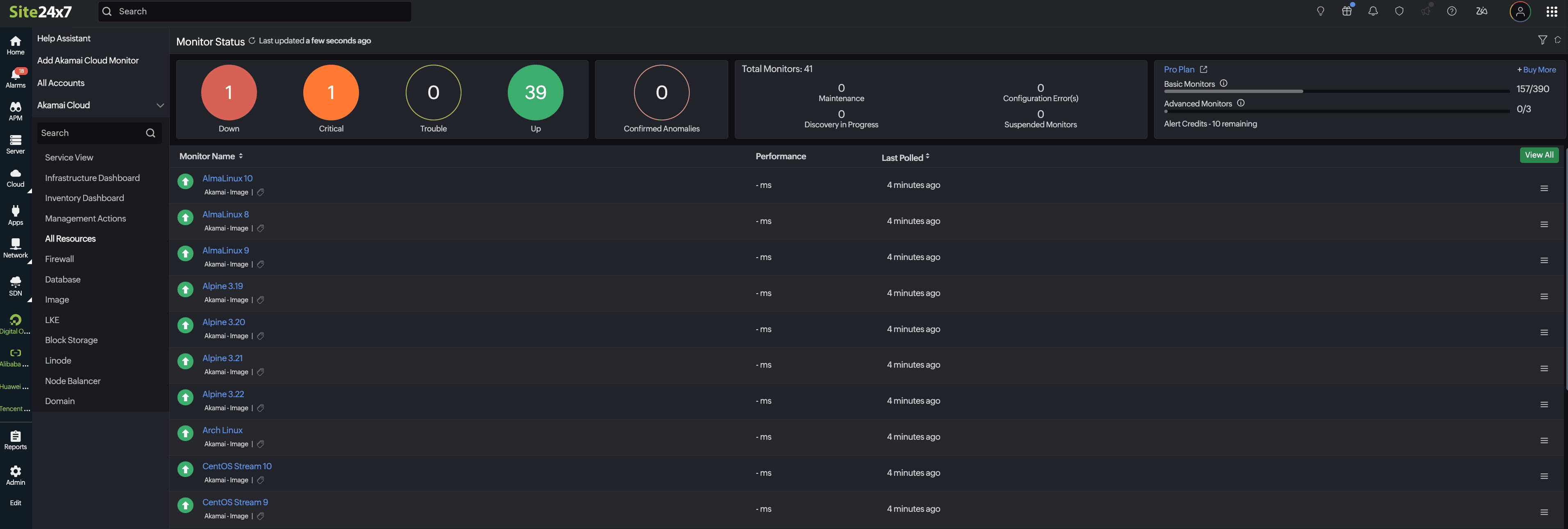Screen dimensions: 1568x529
Task: Expand the Akamai Cloud dropdown chevron
Action: [160, 105]
